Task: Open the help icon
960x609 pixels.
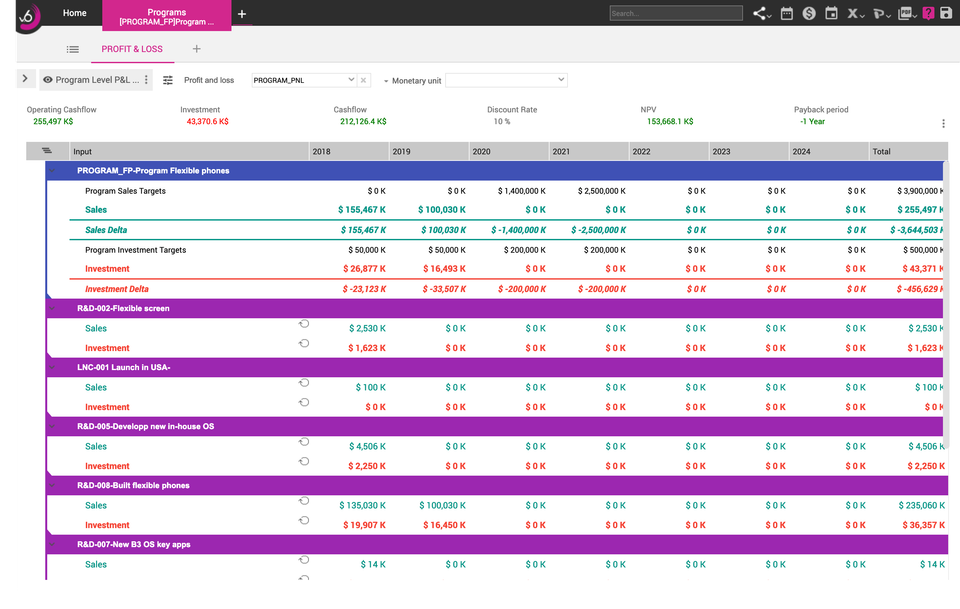Action: click(929, 13)
